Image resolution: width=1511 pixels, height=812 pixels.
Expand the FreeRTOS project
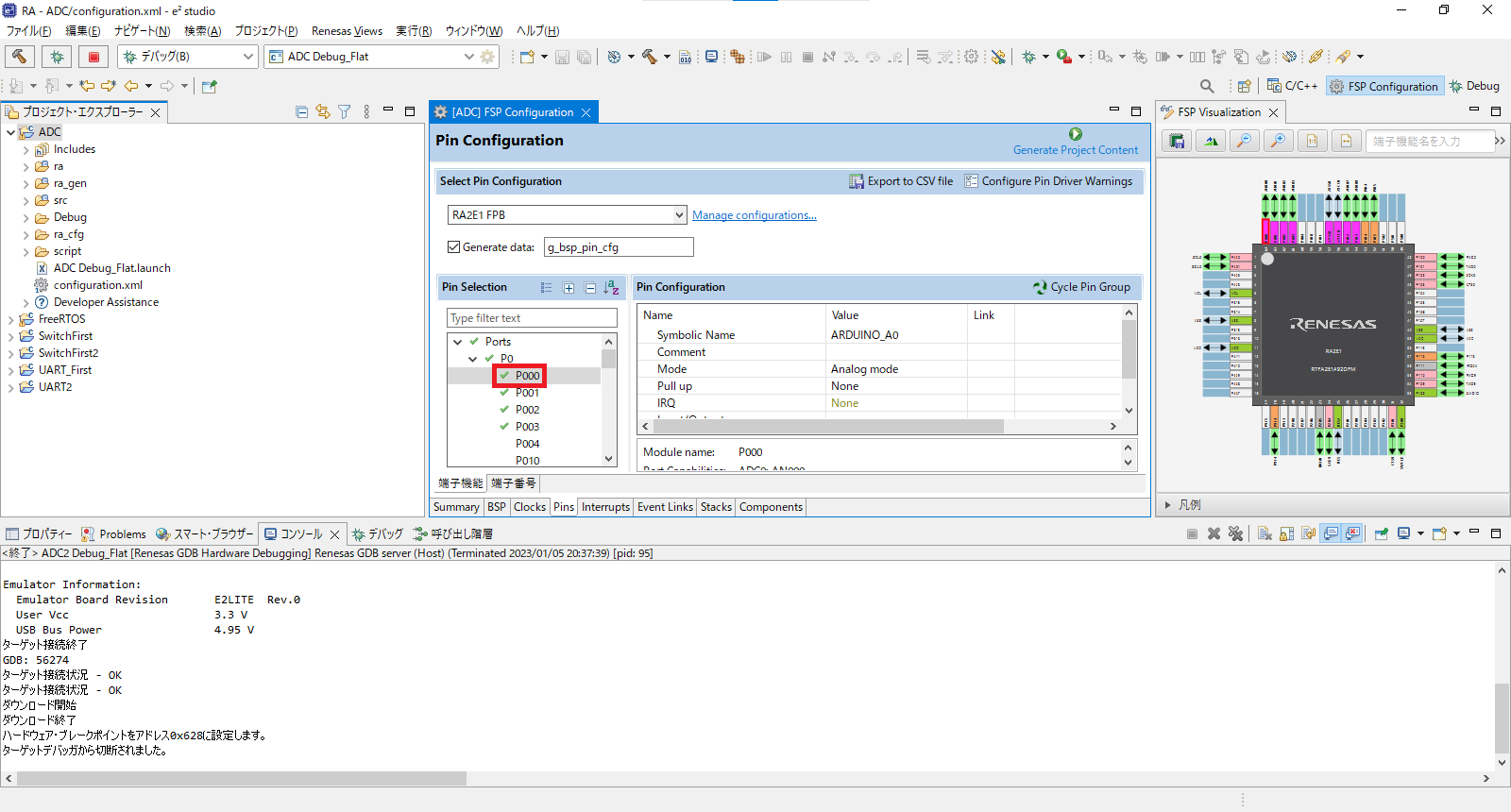click(x=11, y=319)
